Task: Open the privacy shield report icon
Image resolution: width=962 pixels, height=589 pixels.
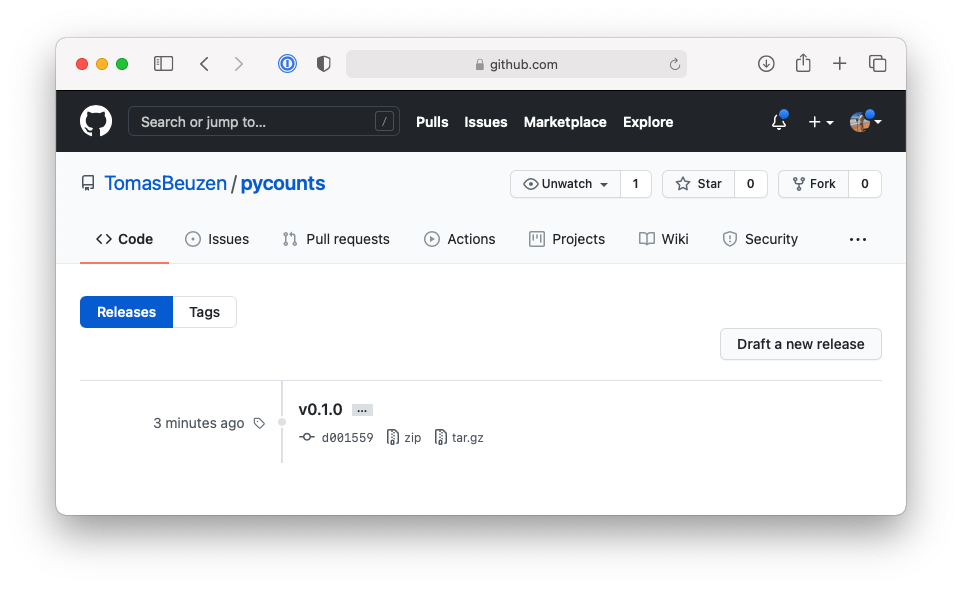Action: click(323, 64)
